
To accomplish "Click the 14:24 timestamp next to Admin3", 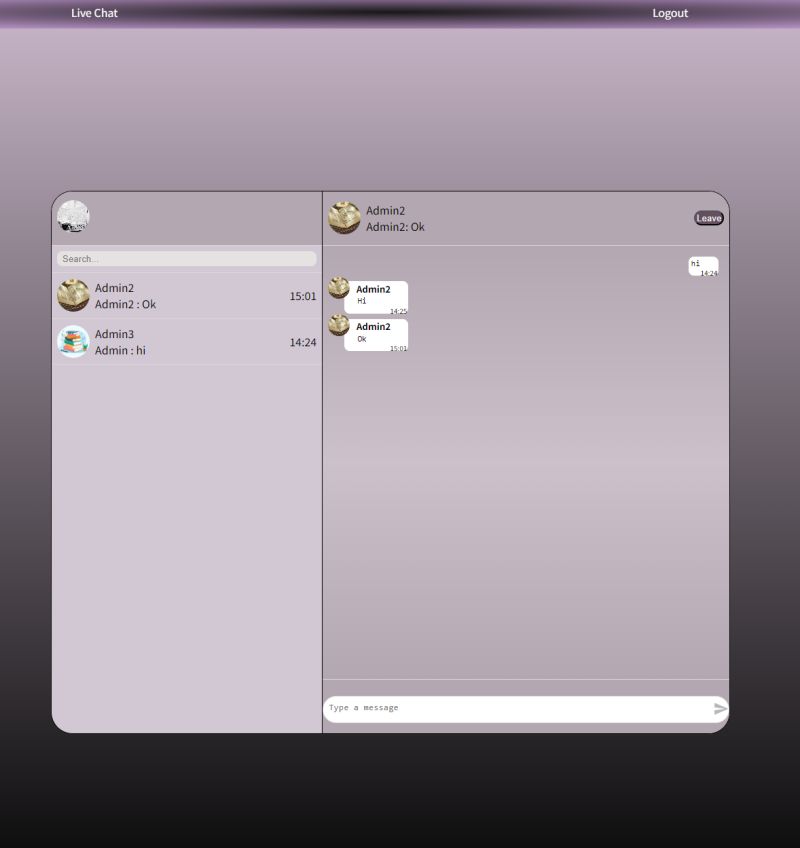I will (x=303, y=342).
